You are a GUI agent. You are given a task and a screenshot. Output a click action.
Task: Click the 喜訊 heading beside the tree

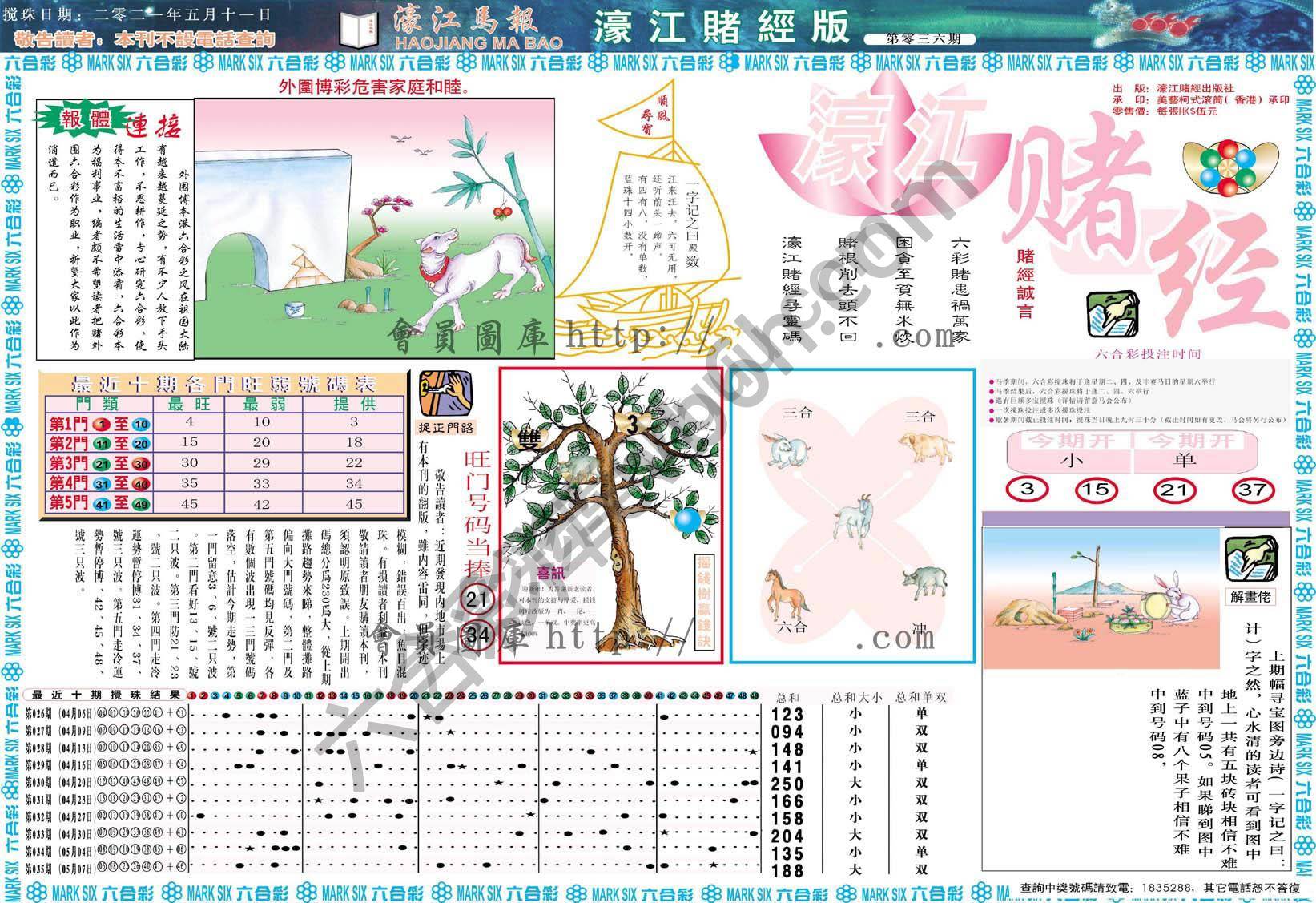pyautogui.click(x=552, y=572)
